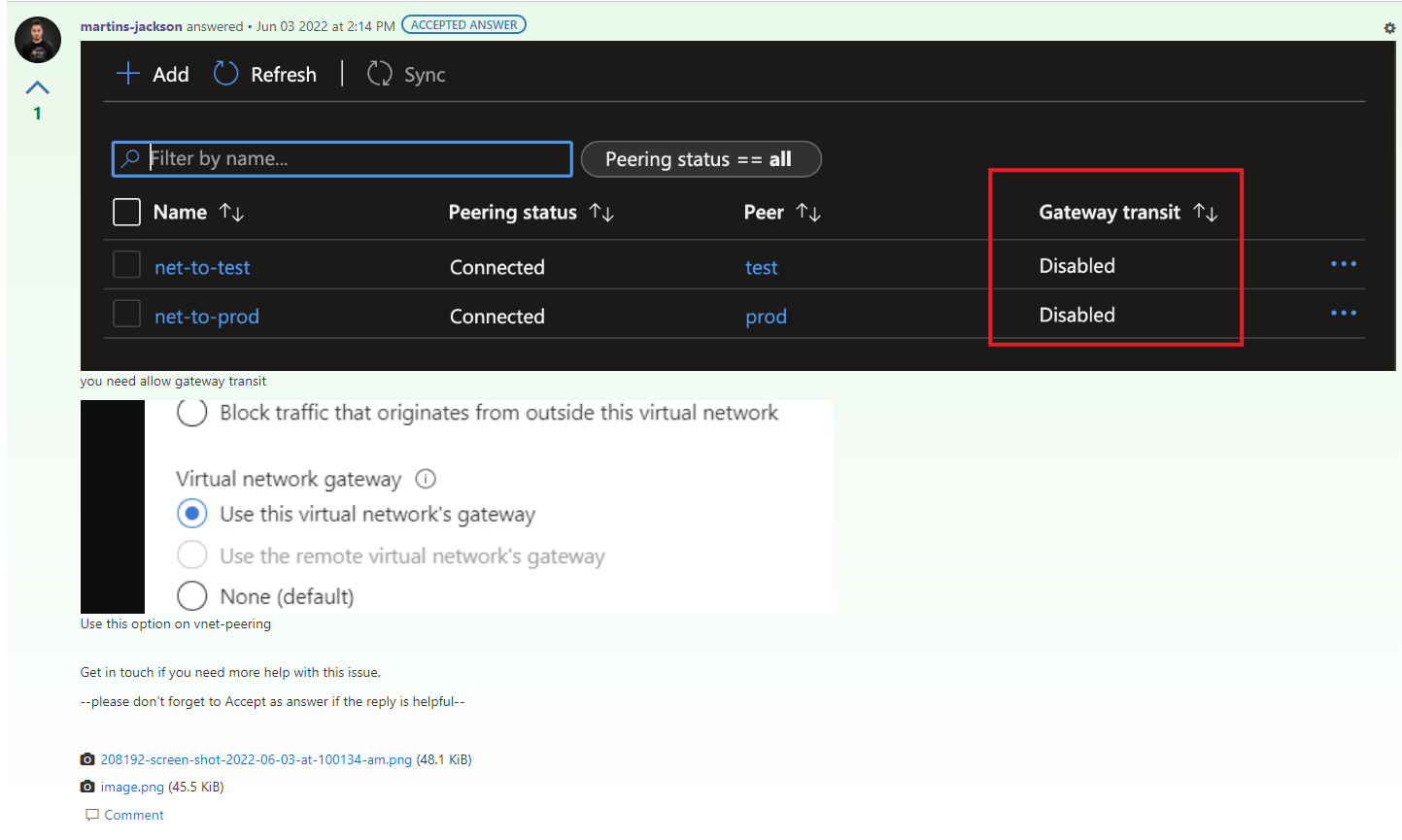This screenshot has width=1402, height=840.
Task: Click the magnifier icon in the filter box
Action: [131, 158]
